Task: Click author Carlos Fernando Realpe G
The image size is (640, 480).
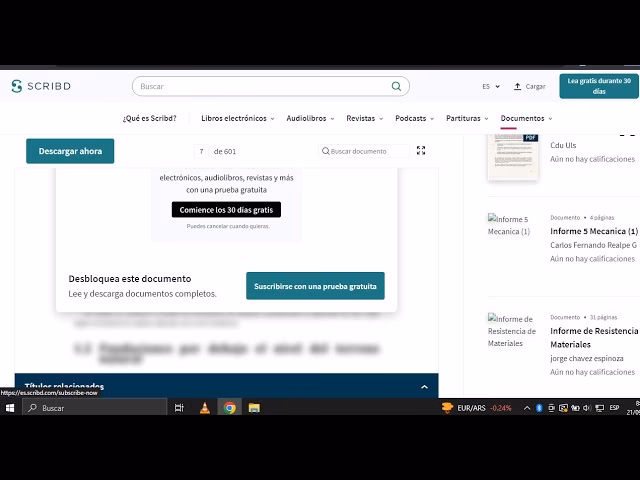Action: (593, 245)
